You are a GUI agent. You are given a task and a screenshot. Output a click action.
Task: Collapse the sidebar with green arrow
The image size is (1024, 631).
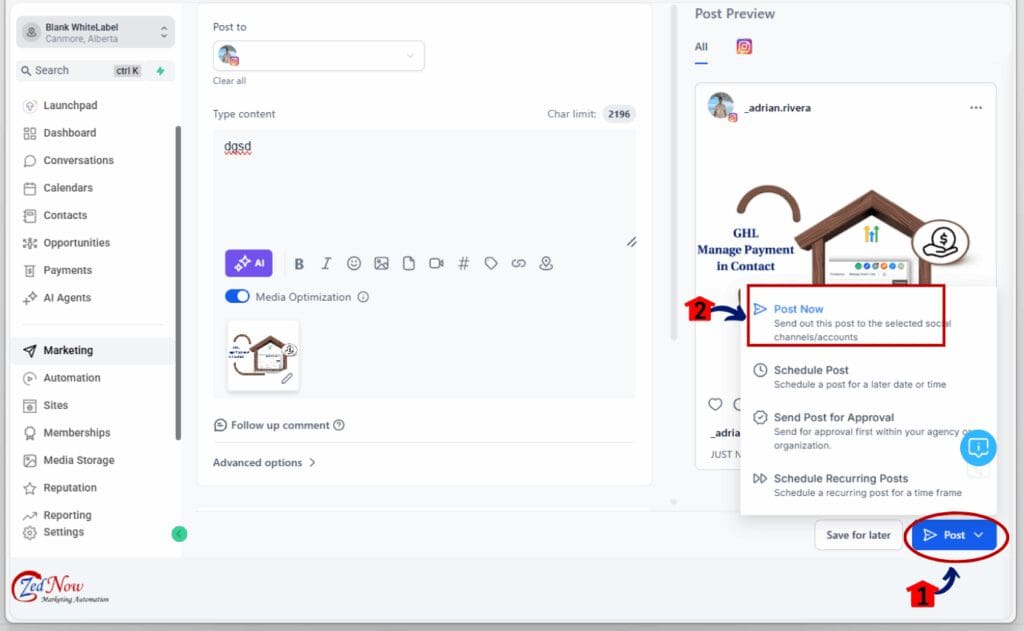pyautogui.click(x=179, y=534)
